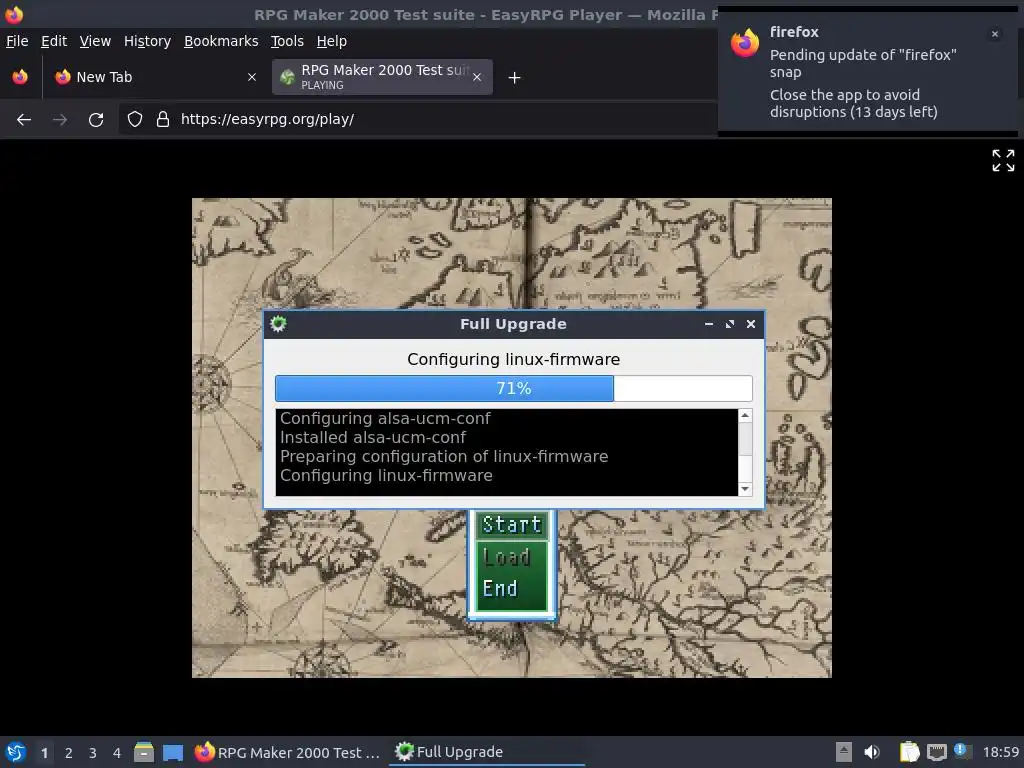Image resolution: width=1024 pixels, height=768 pixels.
Task: Focus the Full Upgrade taskbar entry
Action: click(x=487, y=752)
